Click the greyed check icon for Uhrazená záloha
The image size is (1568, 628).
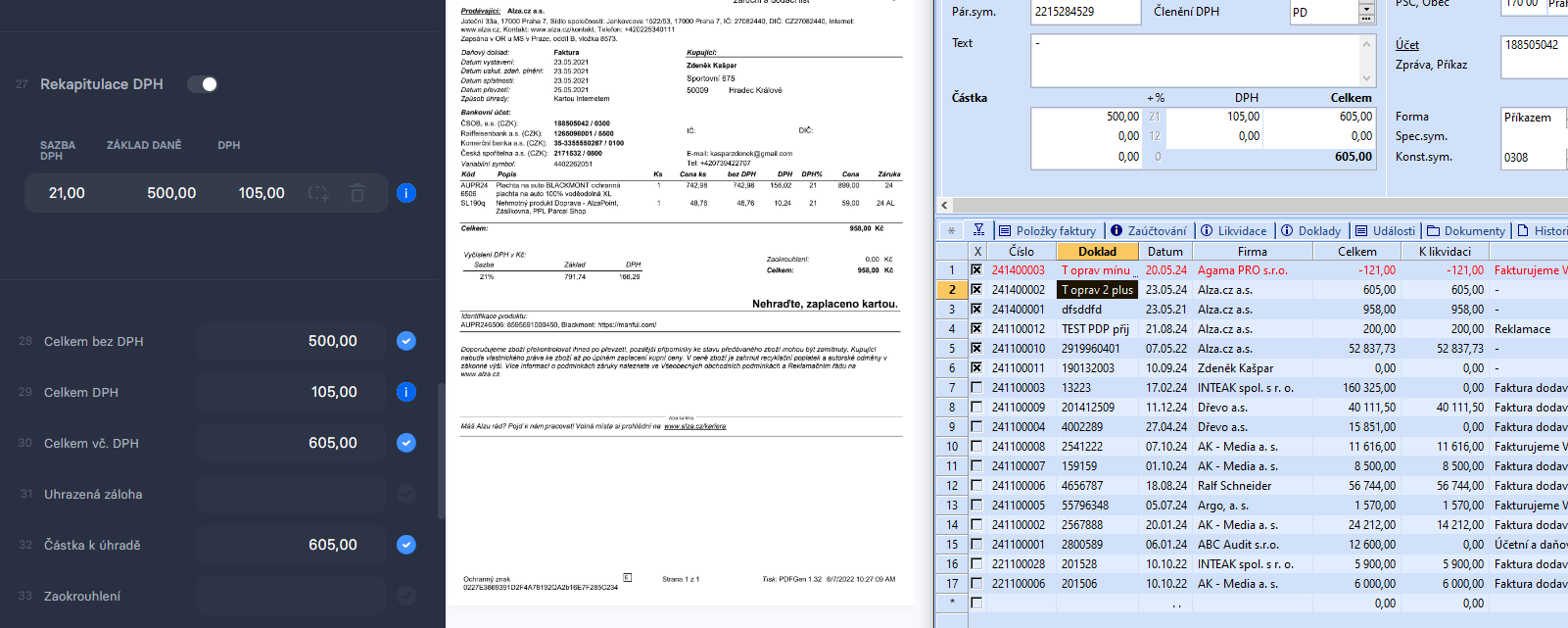(406, 494)
